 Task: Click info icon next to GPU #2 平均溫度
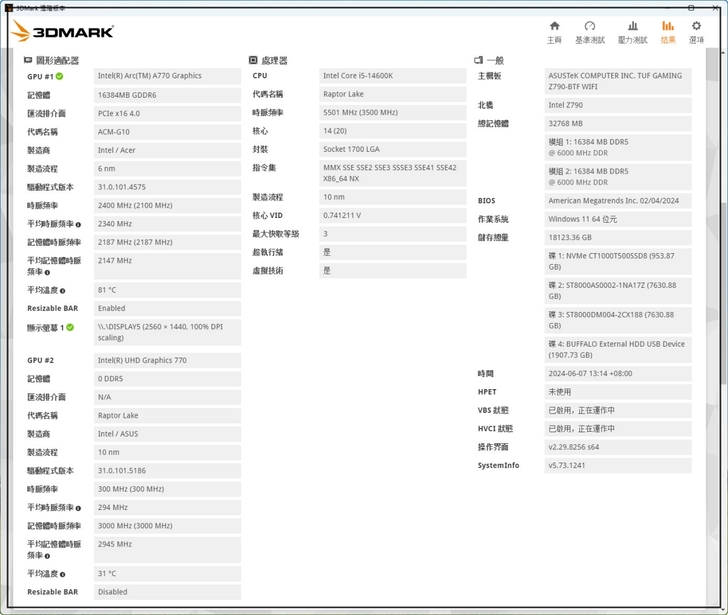click(x=61, y=574)
